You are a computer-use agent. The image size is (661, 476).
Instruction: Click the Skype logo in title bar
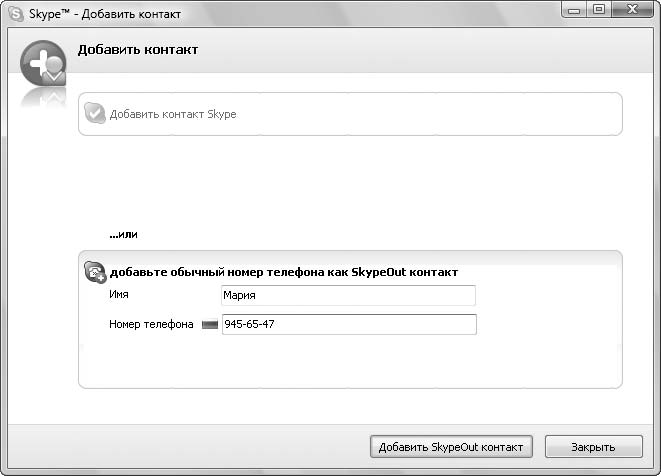click(x=16, y=13)
